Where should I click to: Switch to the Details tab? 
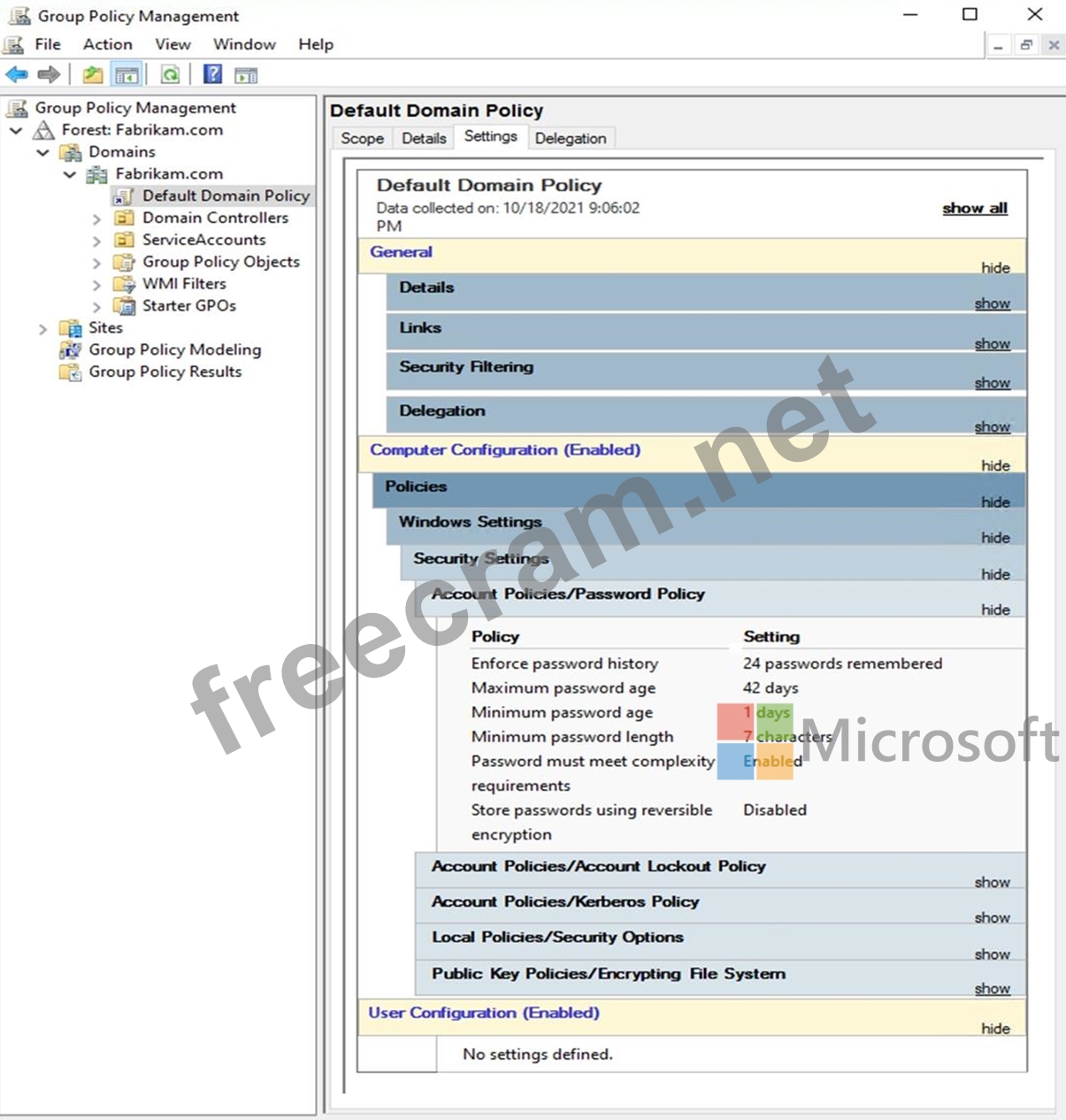tap(424, 138)
